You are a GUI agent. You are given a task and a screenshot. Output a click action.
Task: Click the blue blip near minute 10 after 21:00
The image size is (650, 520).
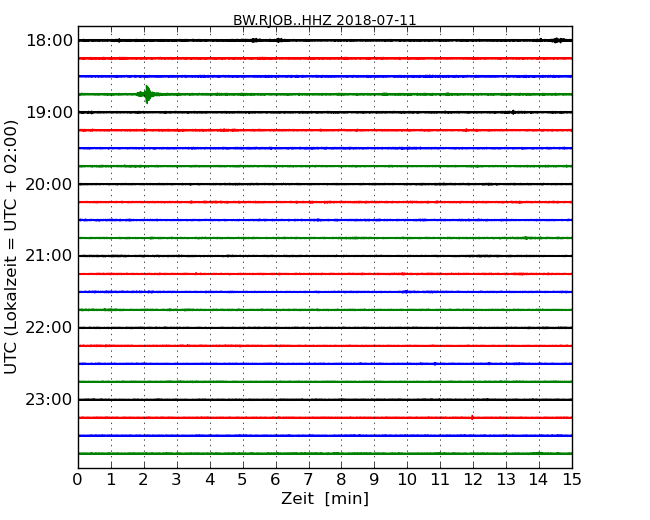[406, 292]
